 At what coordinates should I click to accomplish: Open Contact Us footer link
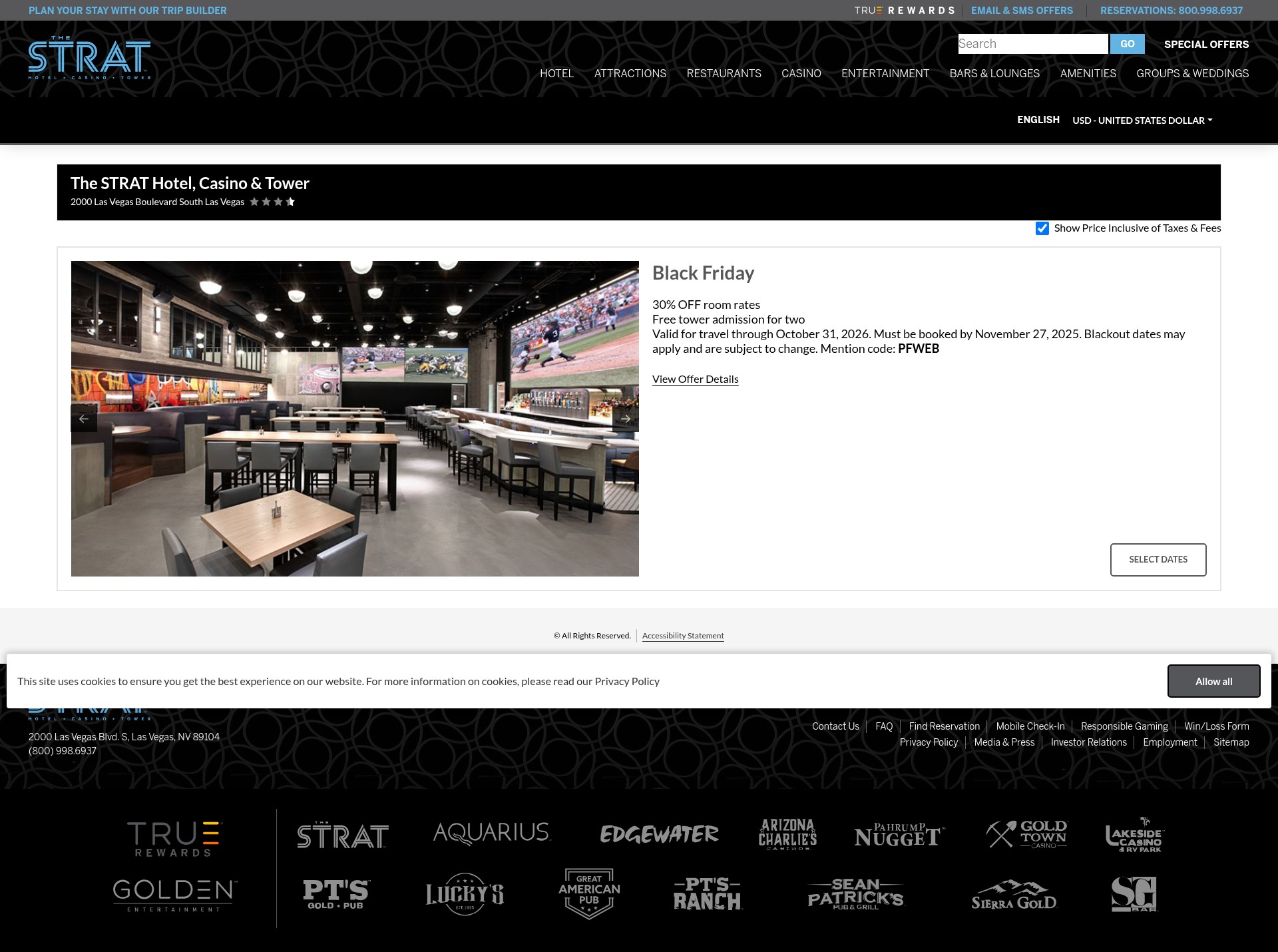pos(835,726)
